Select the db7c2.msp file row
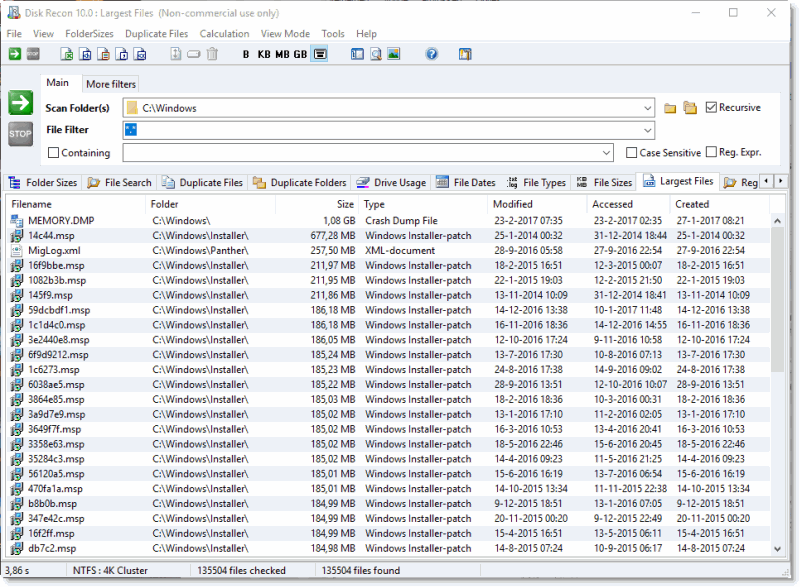Viewport: 800px width, 587px height. (388, 548)
